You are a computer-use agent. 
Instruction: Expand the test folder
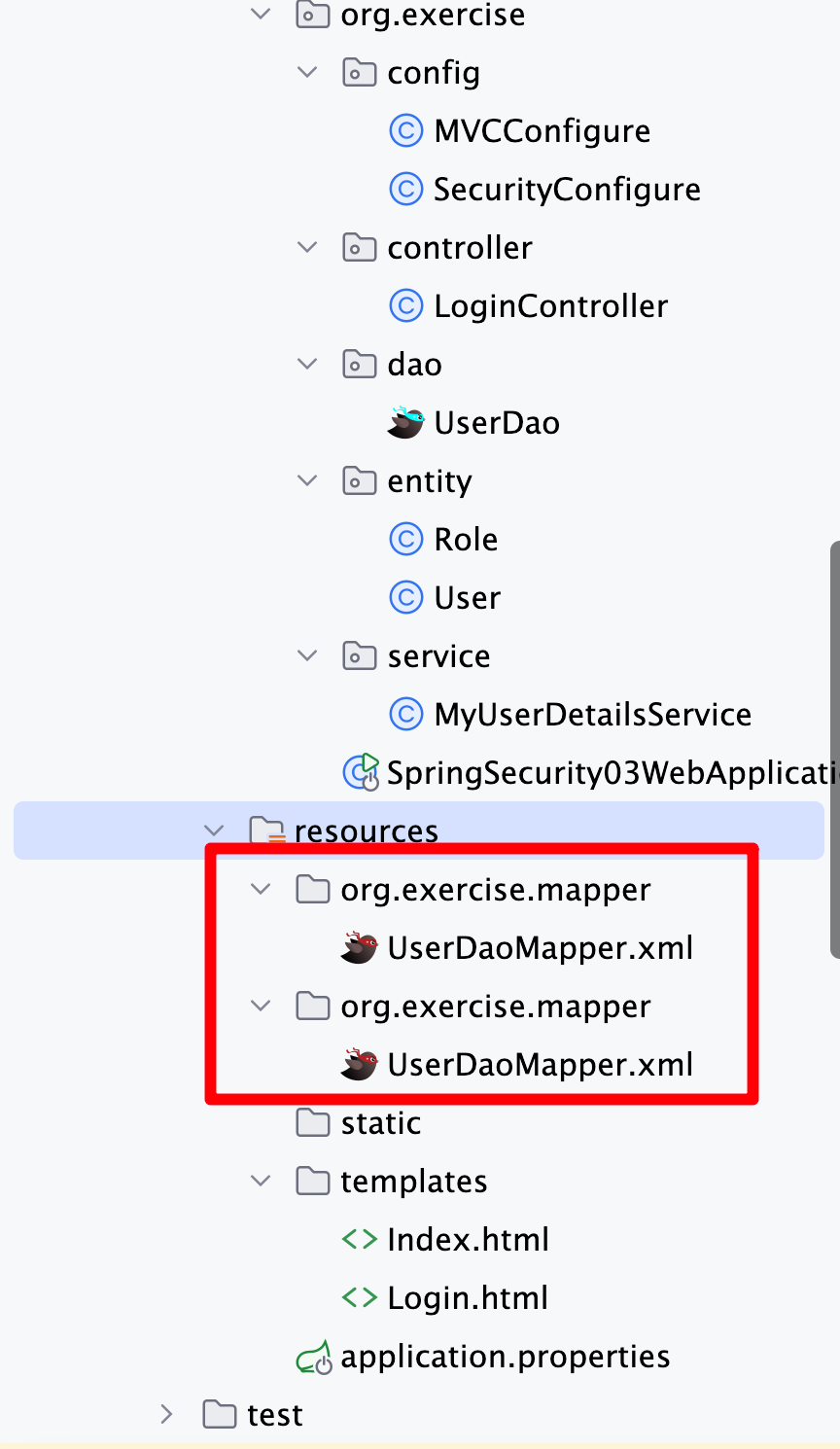[166, 1414]
